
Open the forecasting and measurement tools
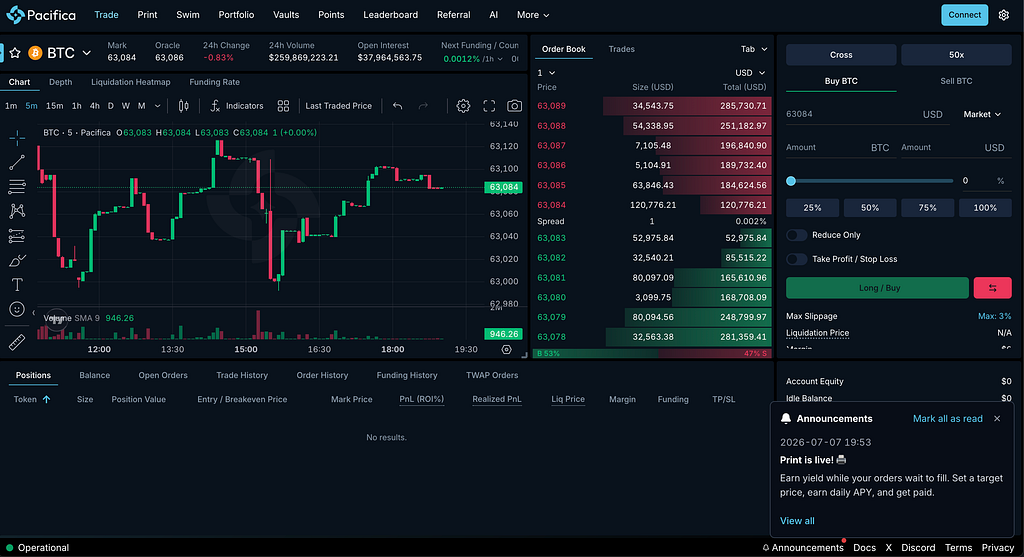(x=17, y=236)
